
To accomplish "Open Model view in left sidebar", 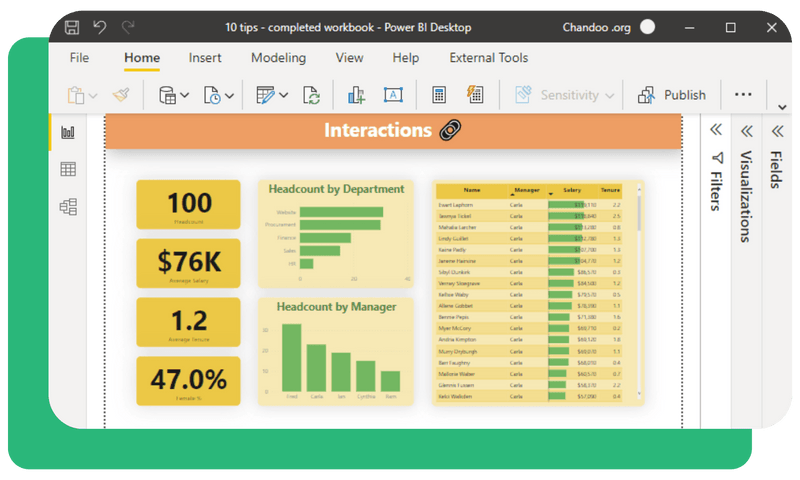I will [68, 207].
